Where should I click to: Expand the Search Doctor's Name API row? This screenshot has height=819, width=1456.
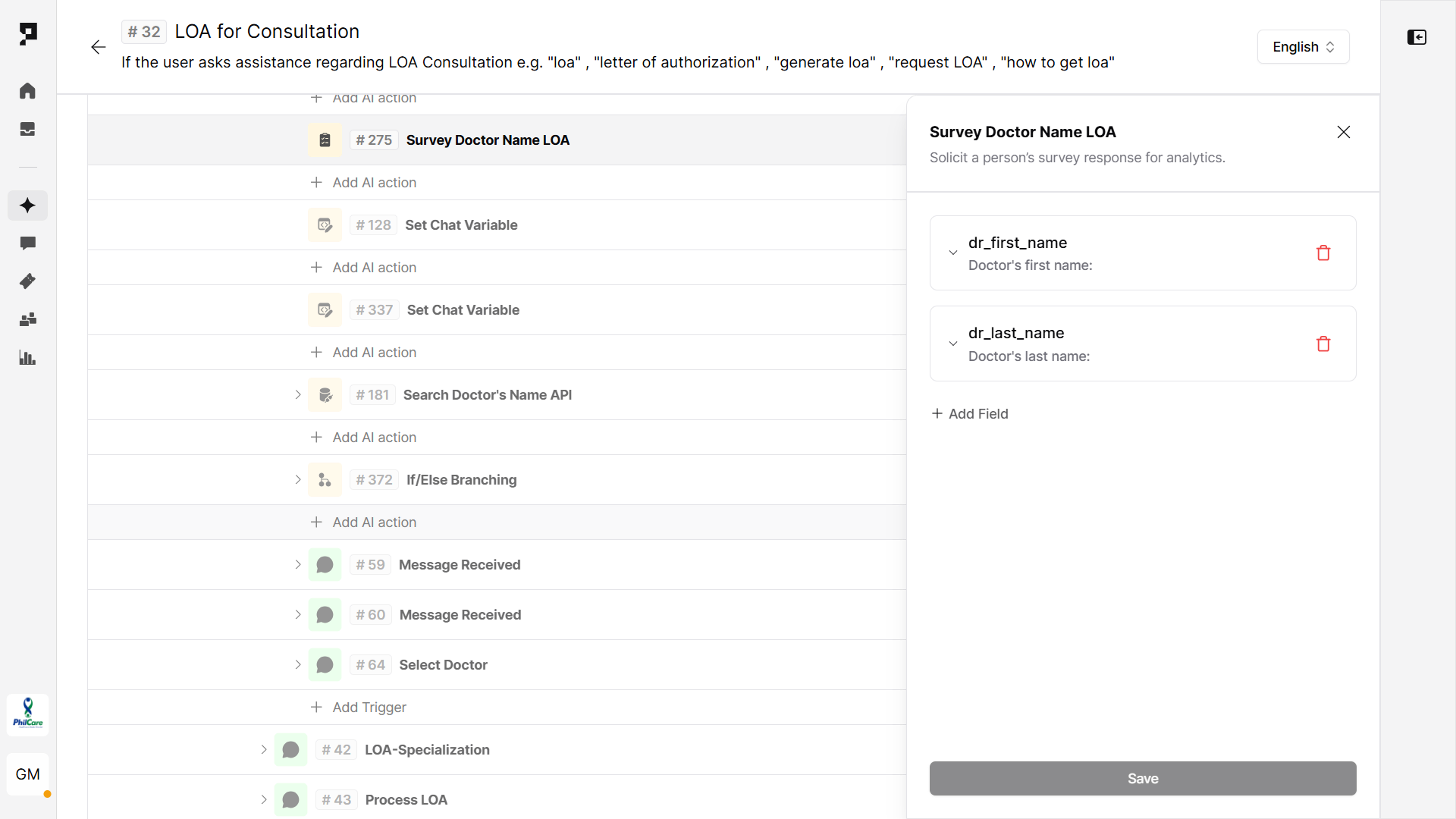point(298,395)
